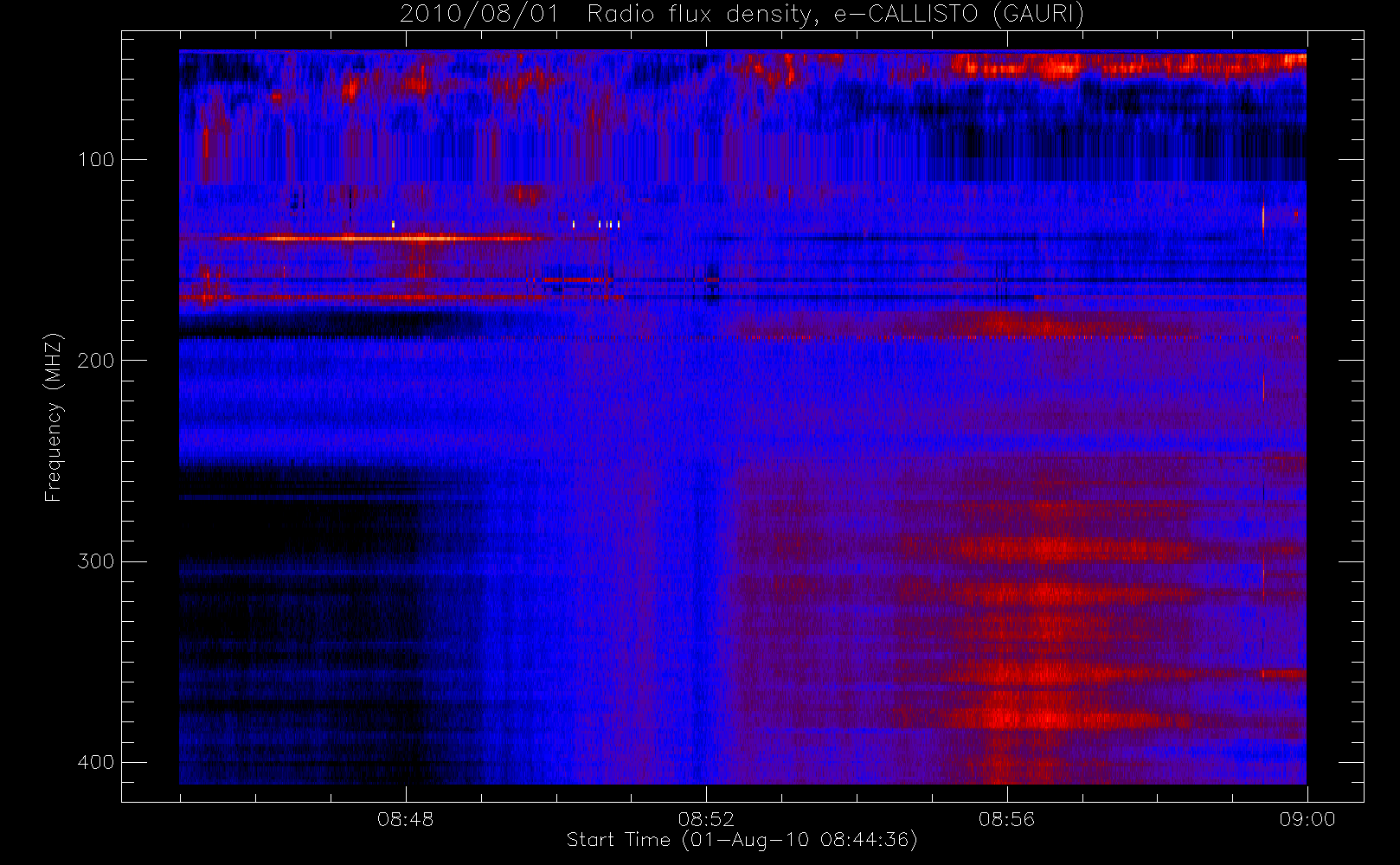The height and width of the screenshot is (865, 1400).
Task: Select the 300 frequency tick label
Action: (x=96, y=561)
